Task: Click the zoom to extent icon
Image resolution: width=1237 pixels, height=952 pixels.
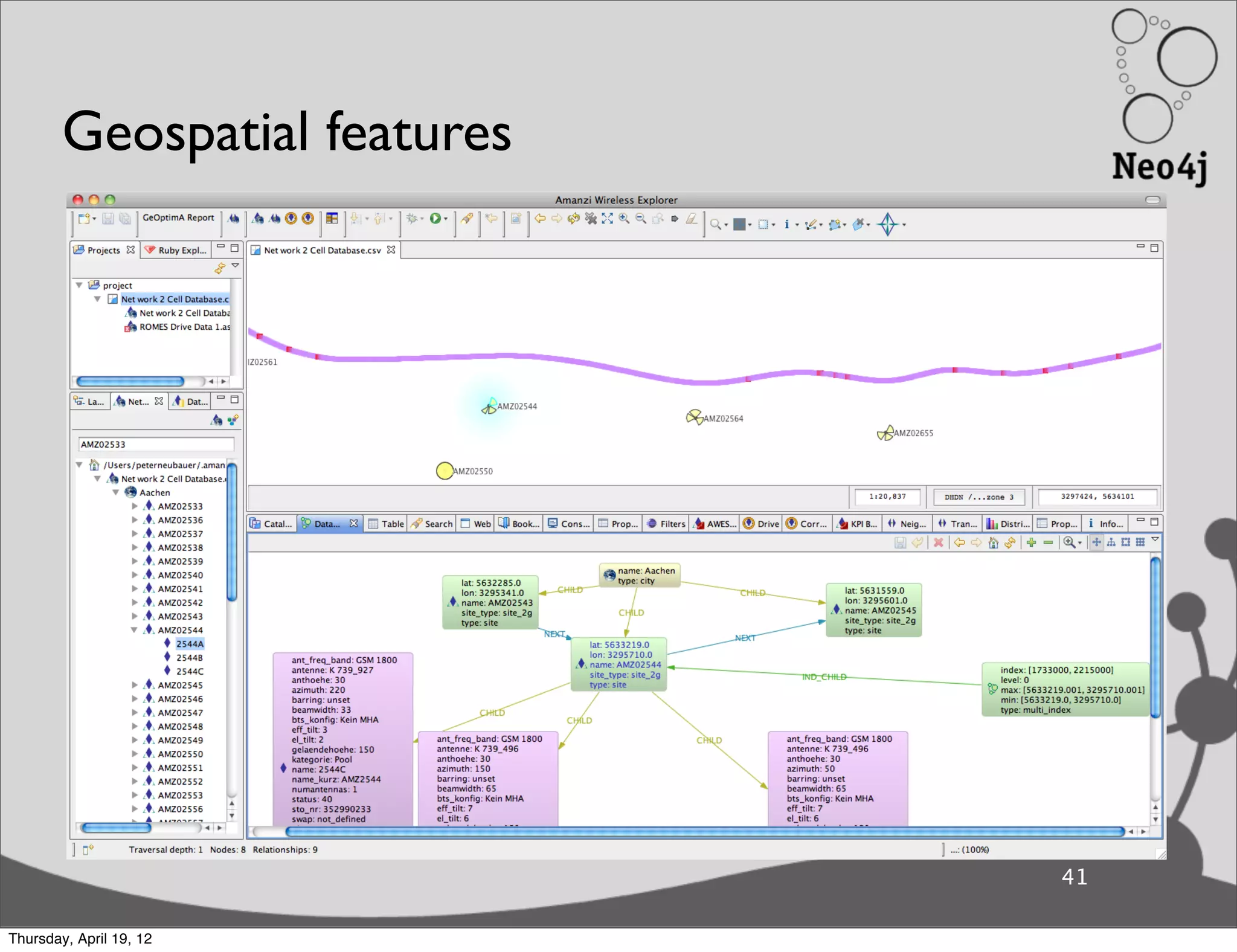Action: coord(607,219)
